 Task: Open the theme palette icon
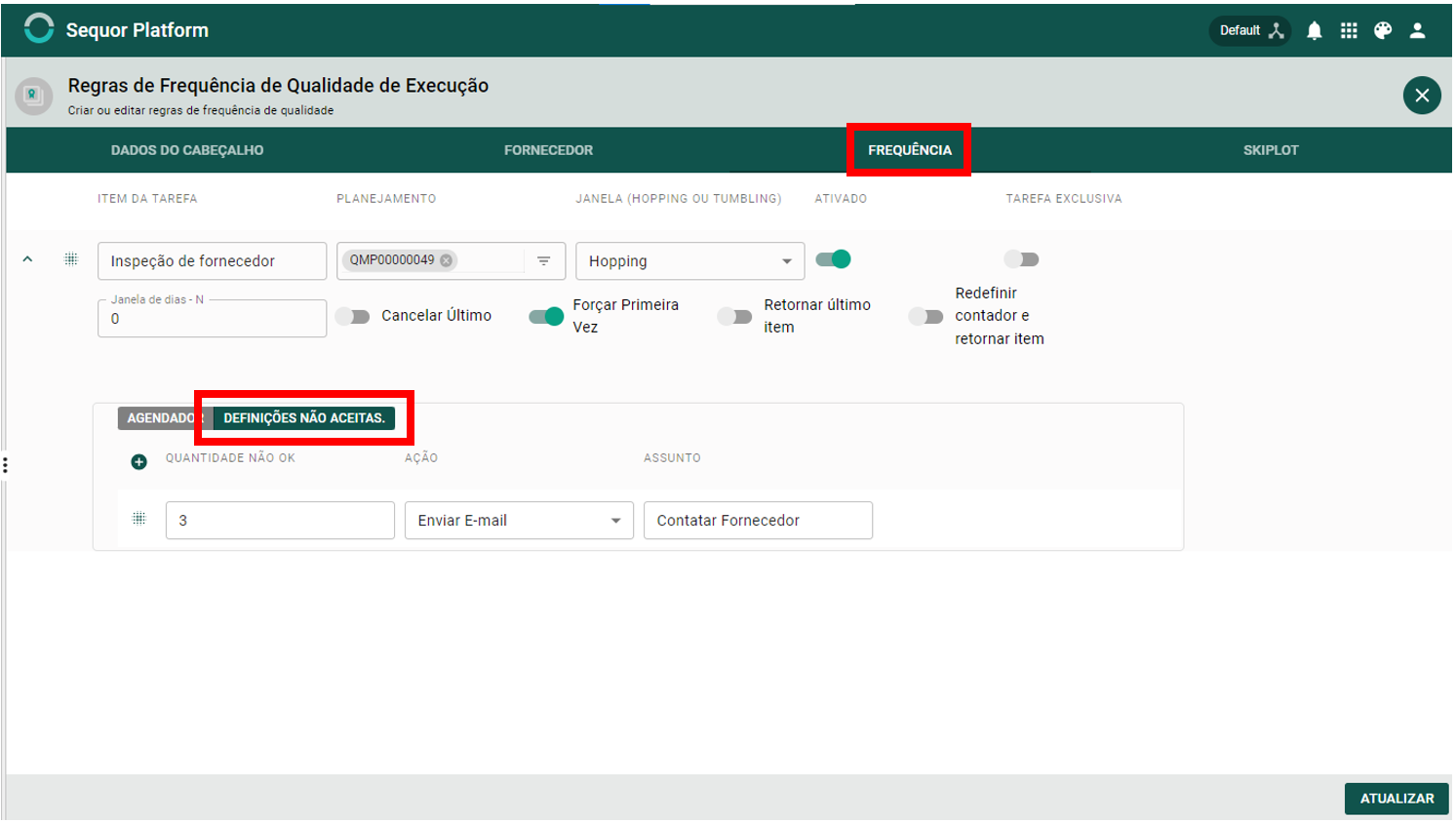pos(1383,30)
